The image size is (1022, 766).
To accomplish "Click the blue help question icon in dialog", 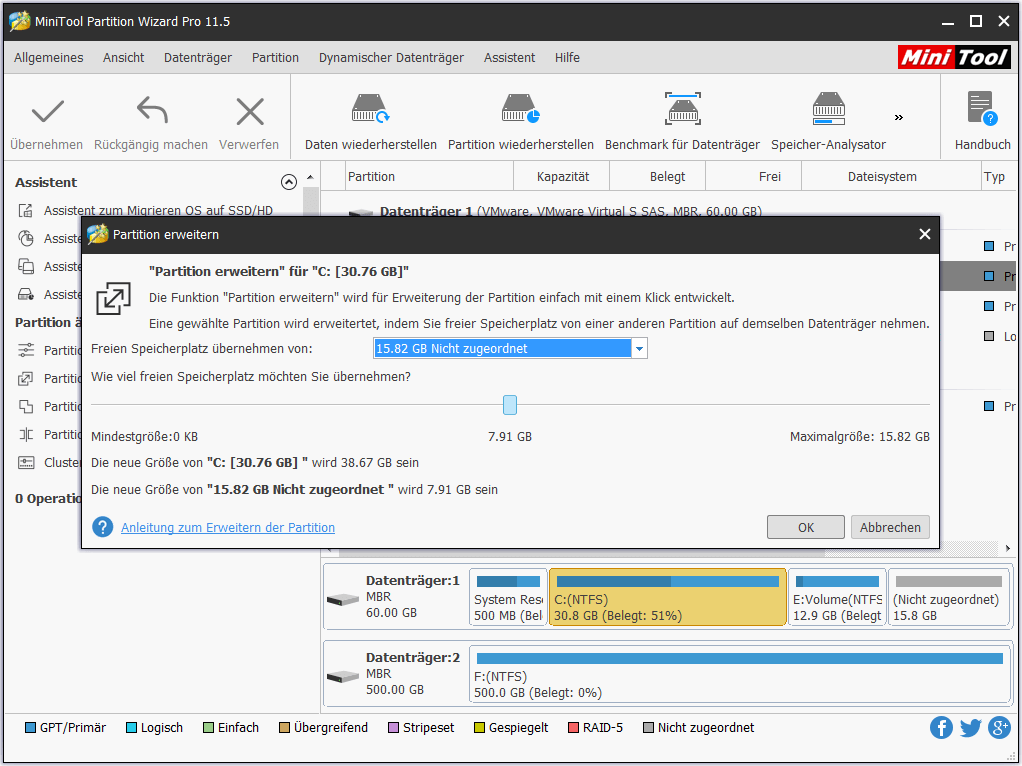I will click(x=102, y=527).
